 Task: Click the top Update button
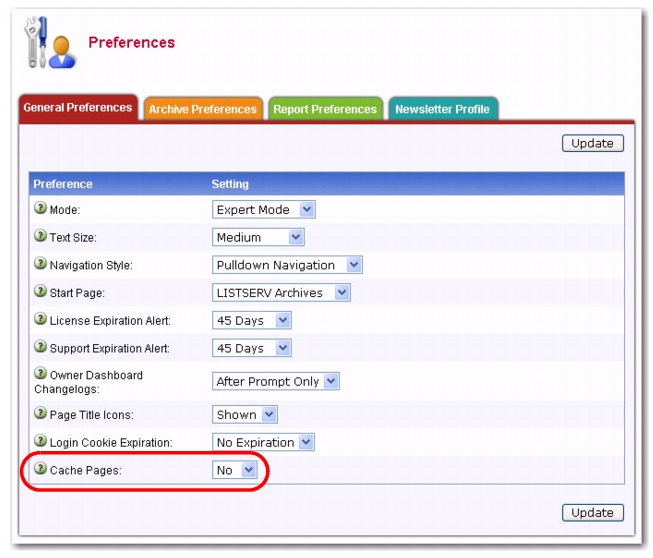592,143
